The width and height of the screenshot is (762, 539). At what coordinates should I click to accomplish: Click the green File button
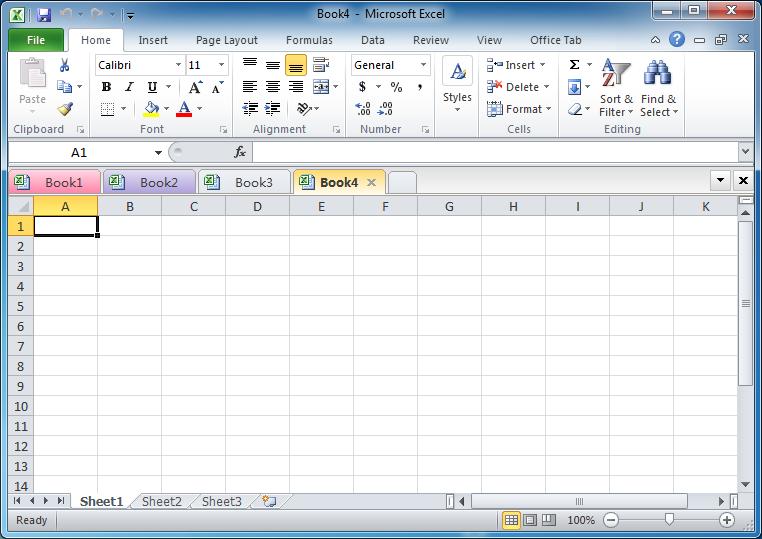click(x=36, y=40)
